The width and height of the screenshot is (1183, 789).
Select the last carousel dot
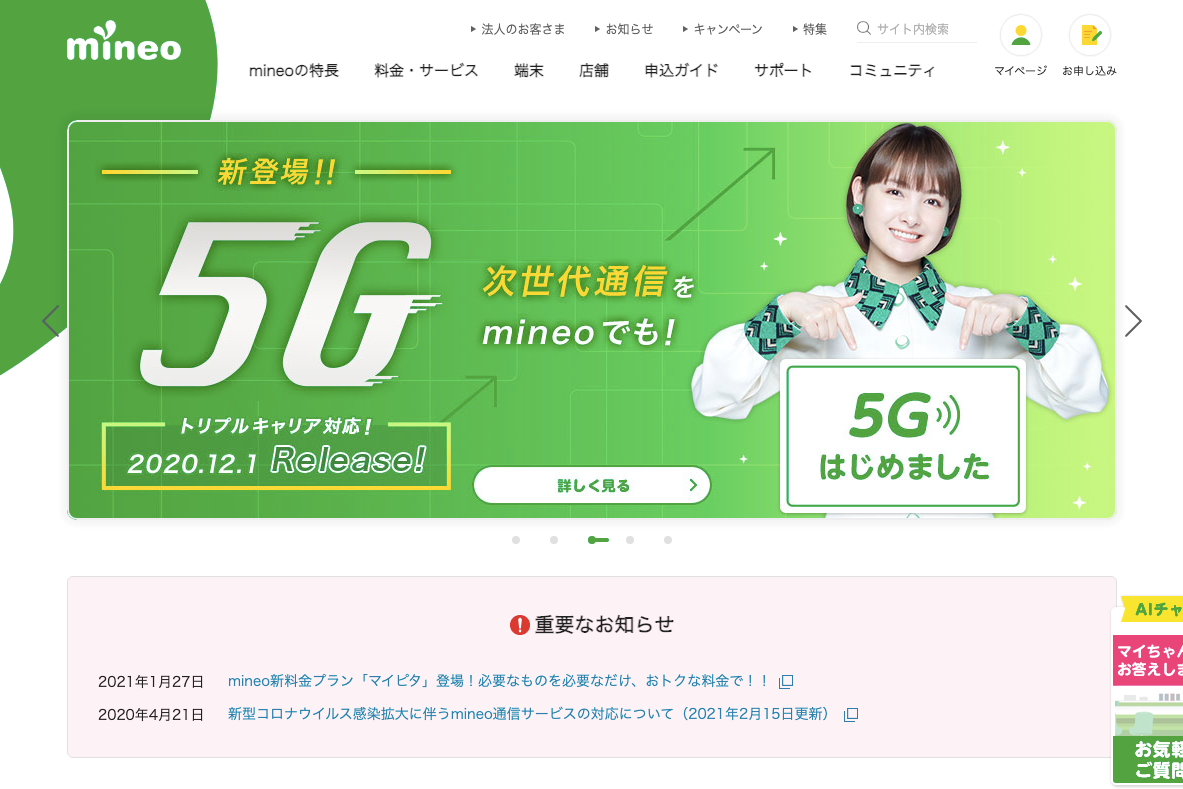pyautogui.click(x=668, y=540)
